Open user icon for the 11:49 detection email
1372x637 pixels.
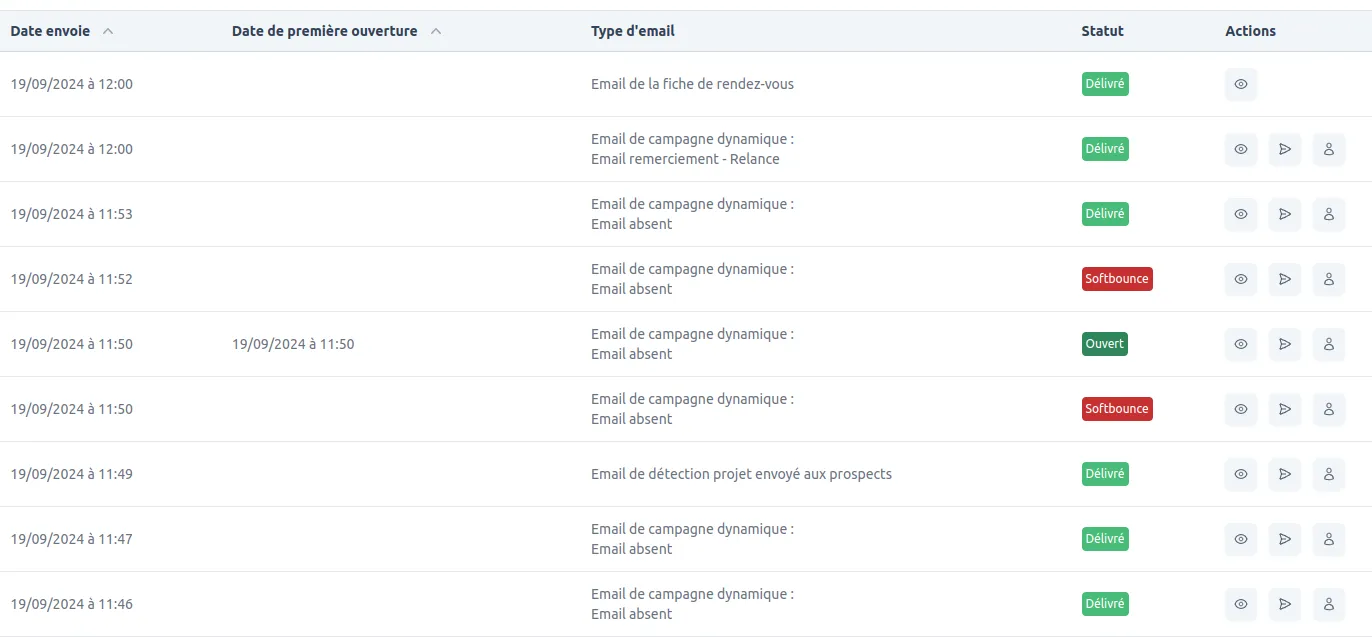click(1329, 474)
